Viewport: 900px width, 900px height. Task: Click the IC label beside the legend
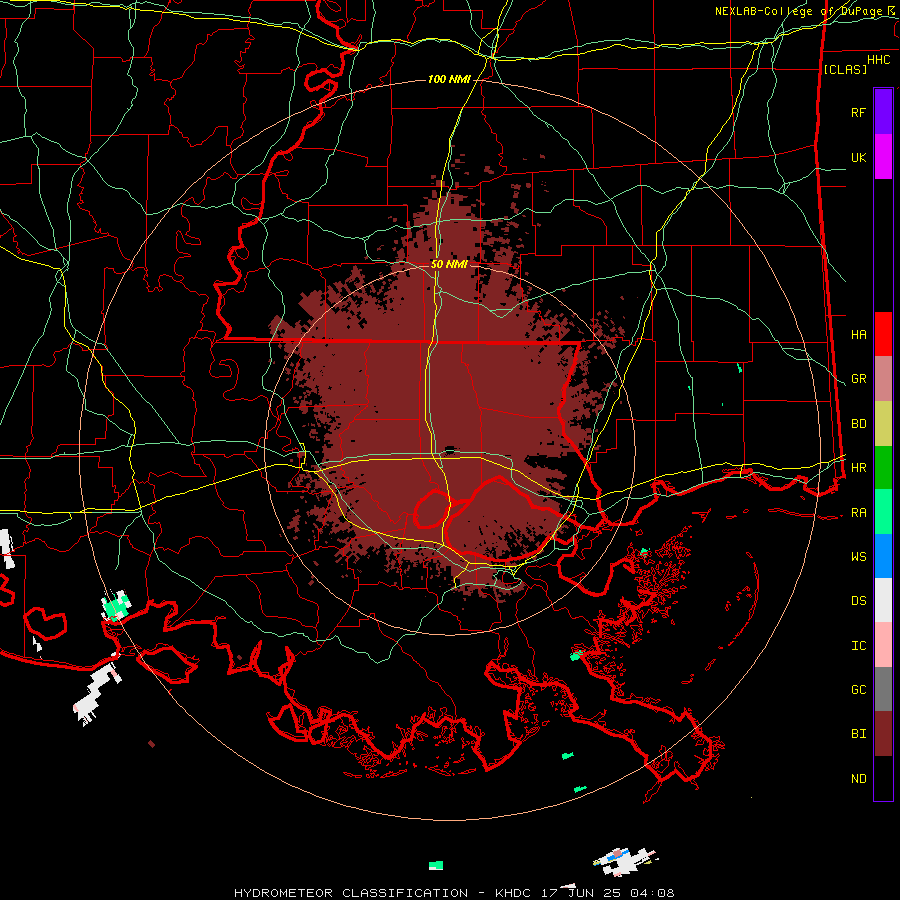[x=858, y=646]
